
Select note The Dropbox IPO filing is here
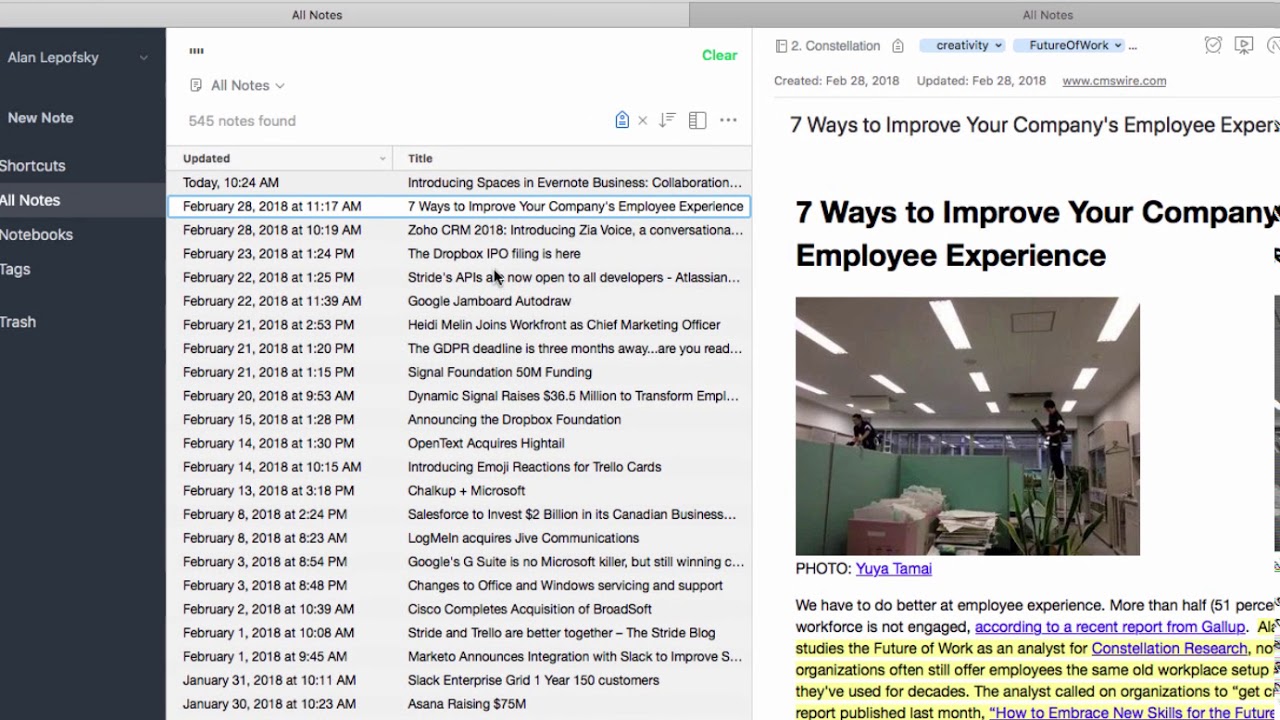459,254
